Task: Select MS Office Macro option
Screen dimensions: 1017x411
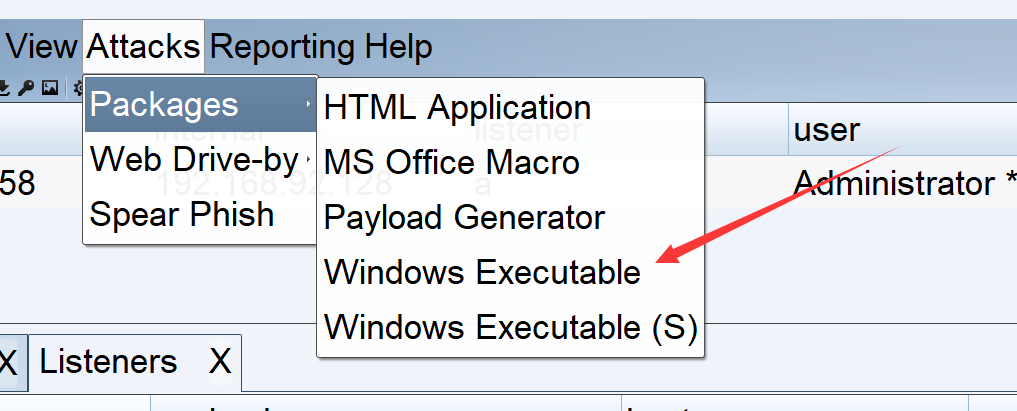Action: click(452, 162)
